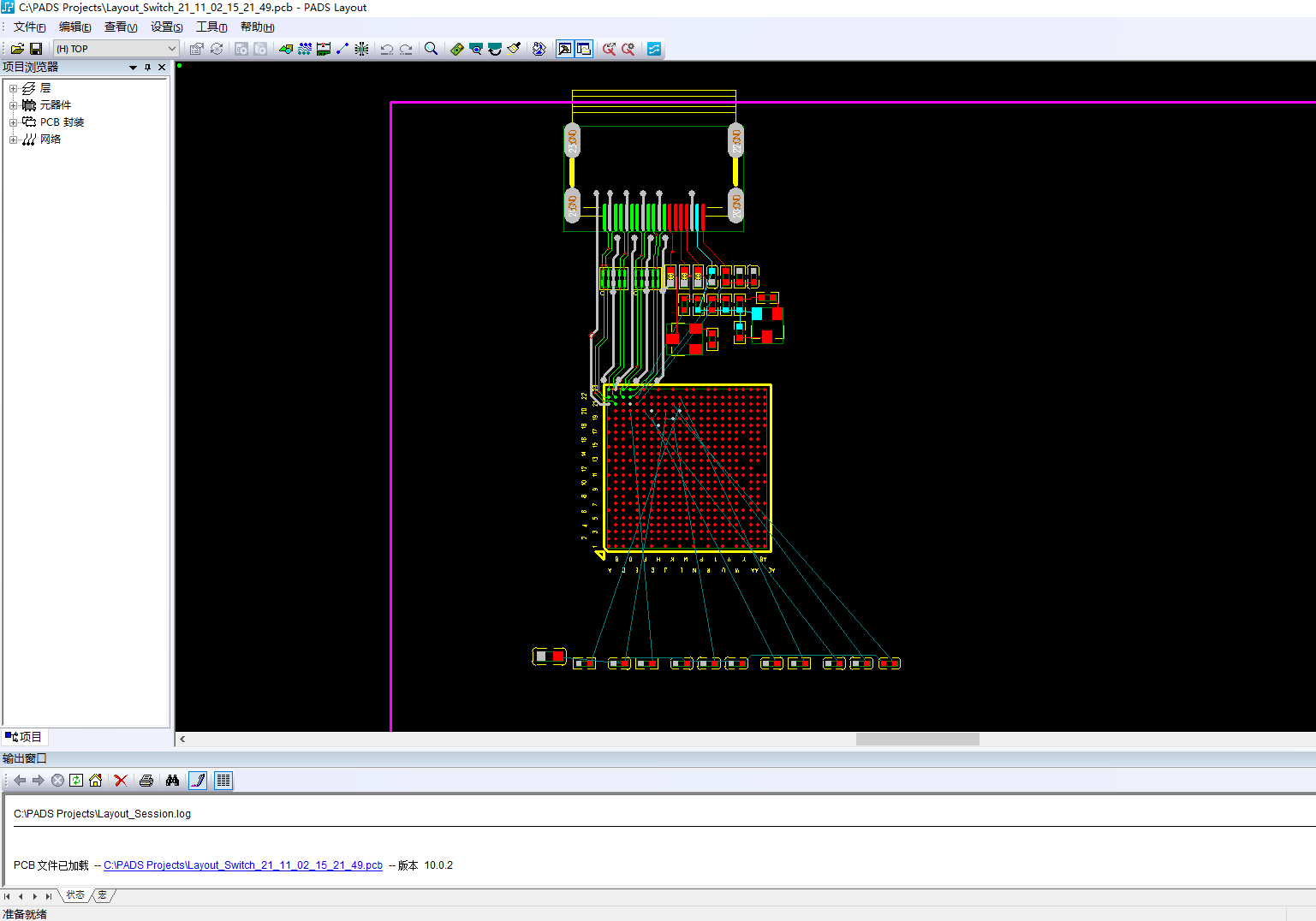The width and height of the screenshot is (1316, 921).
Task: Open the BGA toolbar icon
Action: pos(362,49)
